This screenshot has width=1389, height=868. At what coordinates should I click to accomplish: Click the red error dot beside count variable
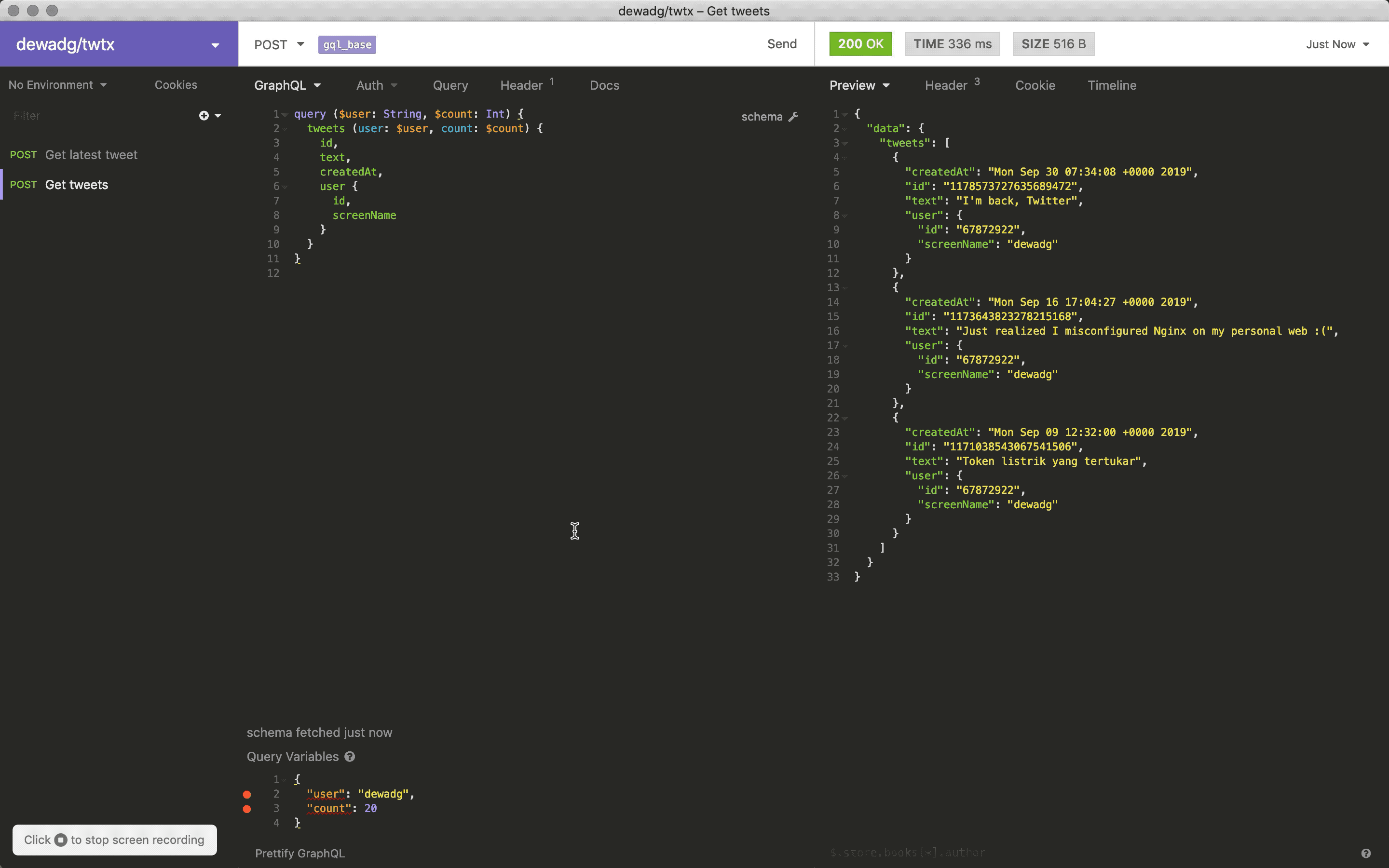[247, 808]
